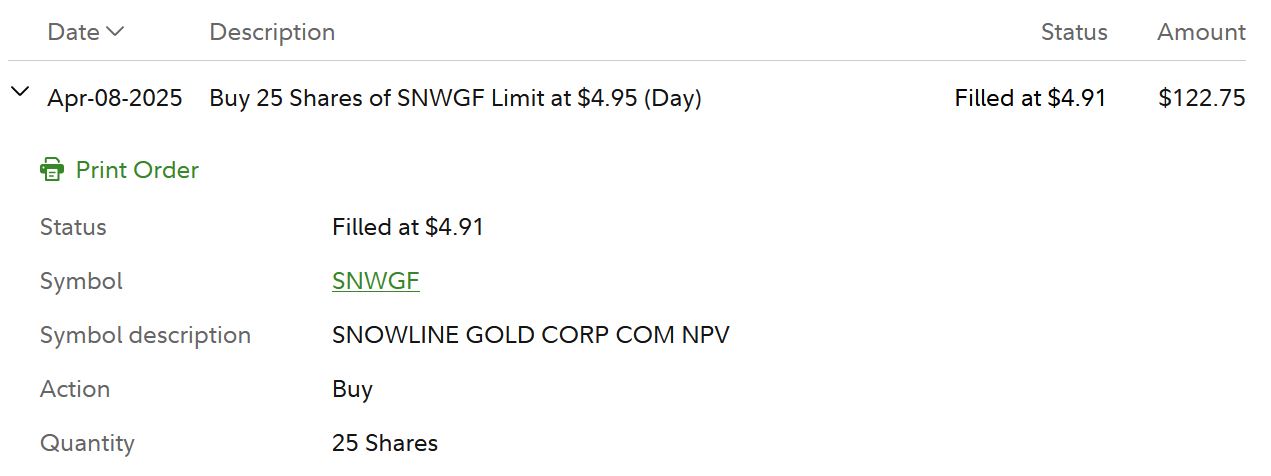Sort by the Amount column header
This screenshot has height=476, width=1271.
click(x=1201, y=32)
